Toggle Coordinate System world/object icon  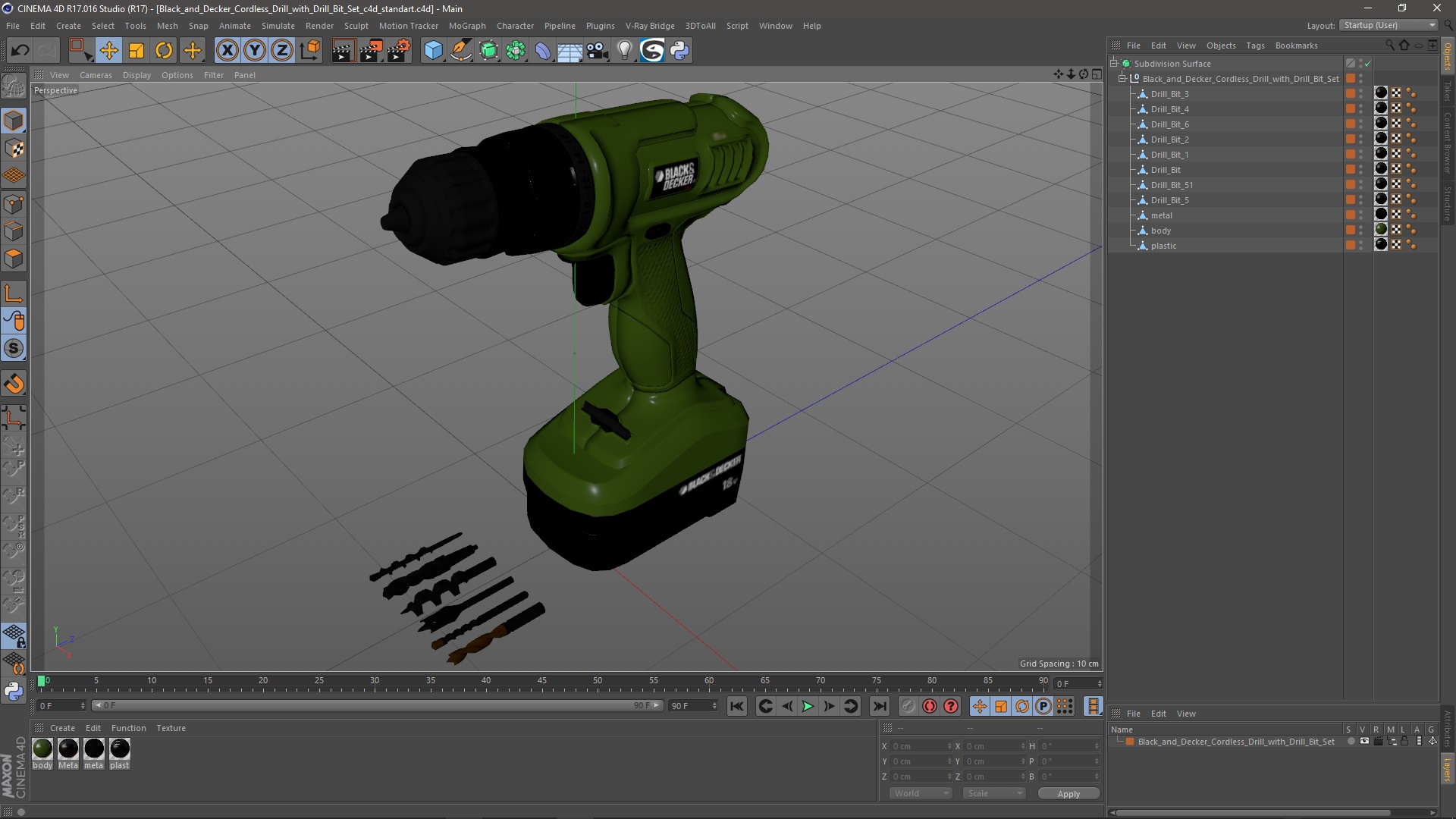click(310, 51)
